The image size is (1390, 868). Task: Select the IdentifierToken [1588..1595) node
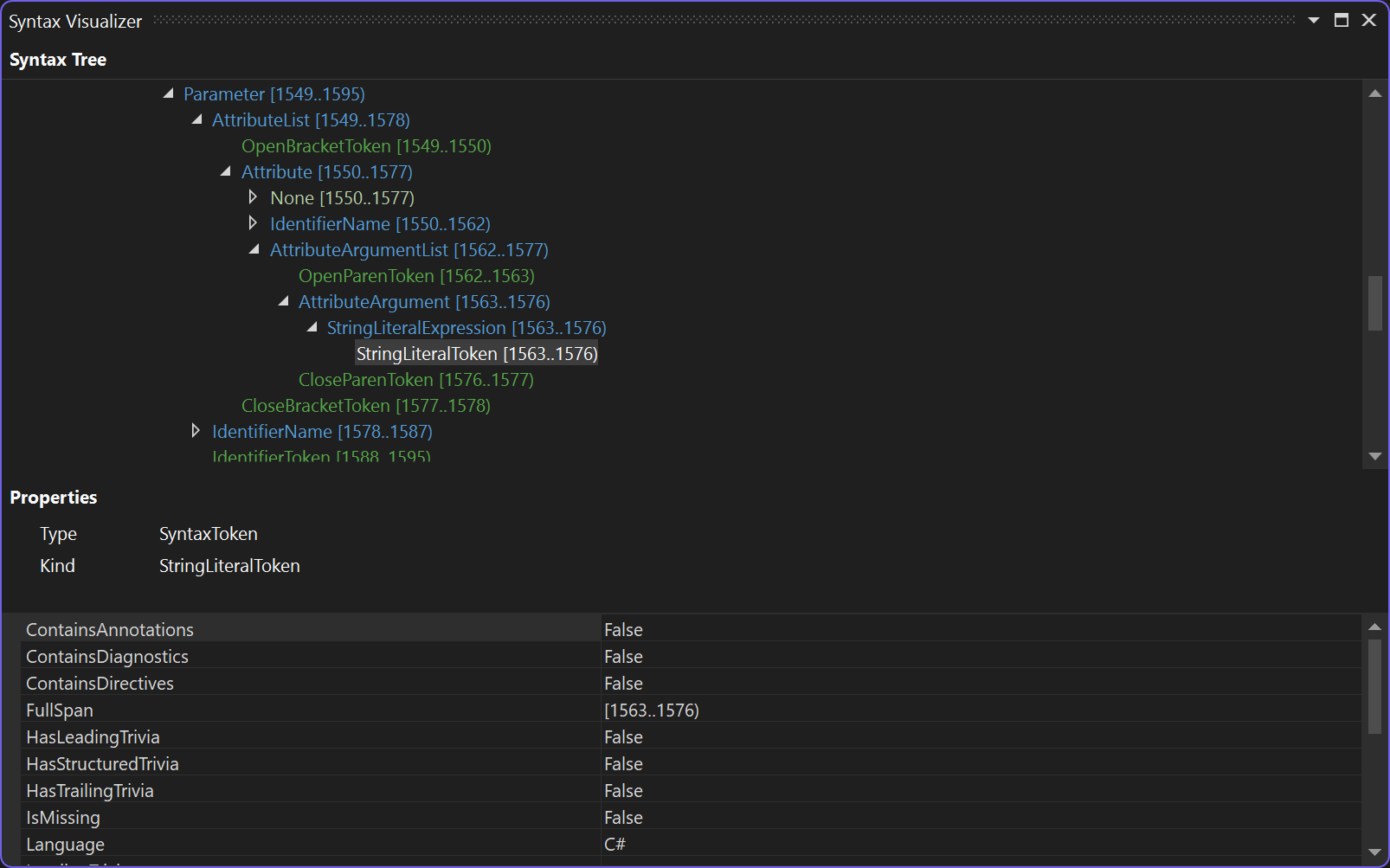(320, 456)
